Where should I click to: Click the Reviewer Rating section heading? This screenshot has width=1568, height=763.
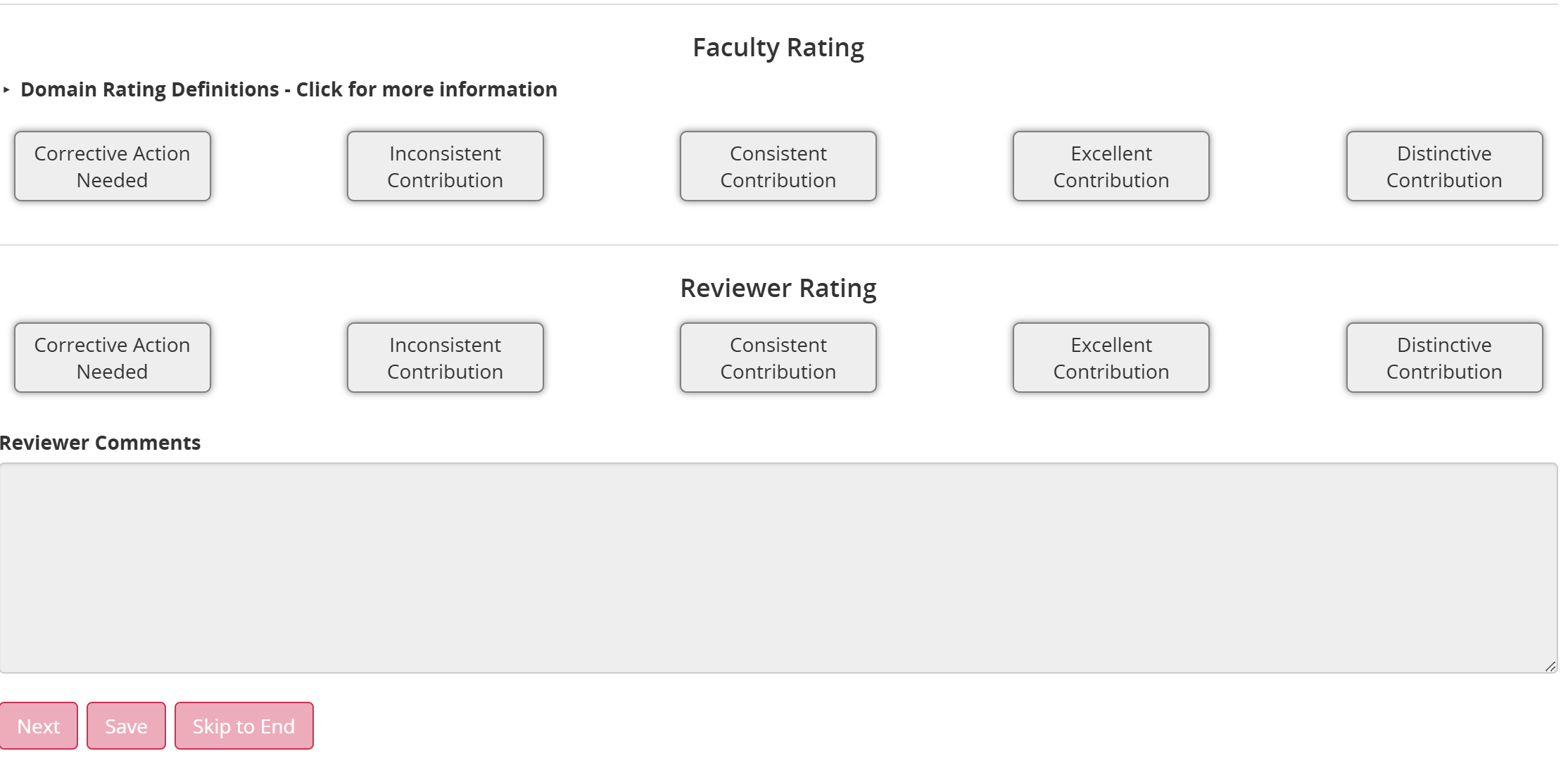(778, 289)
